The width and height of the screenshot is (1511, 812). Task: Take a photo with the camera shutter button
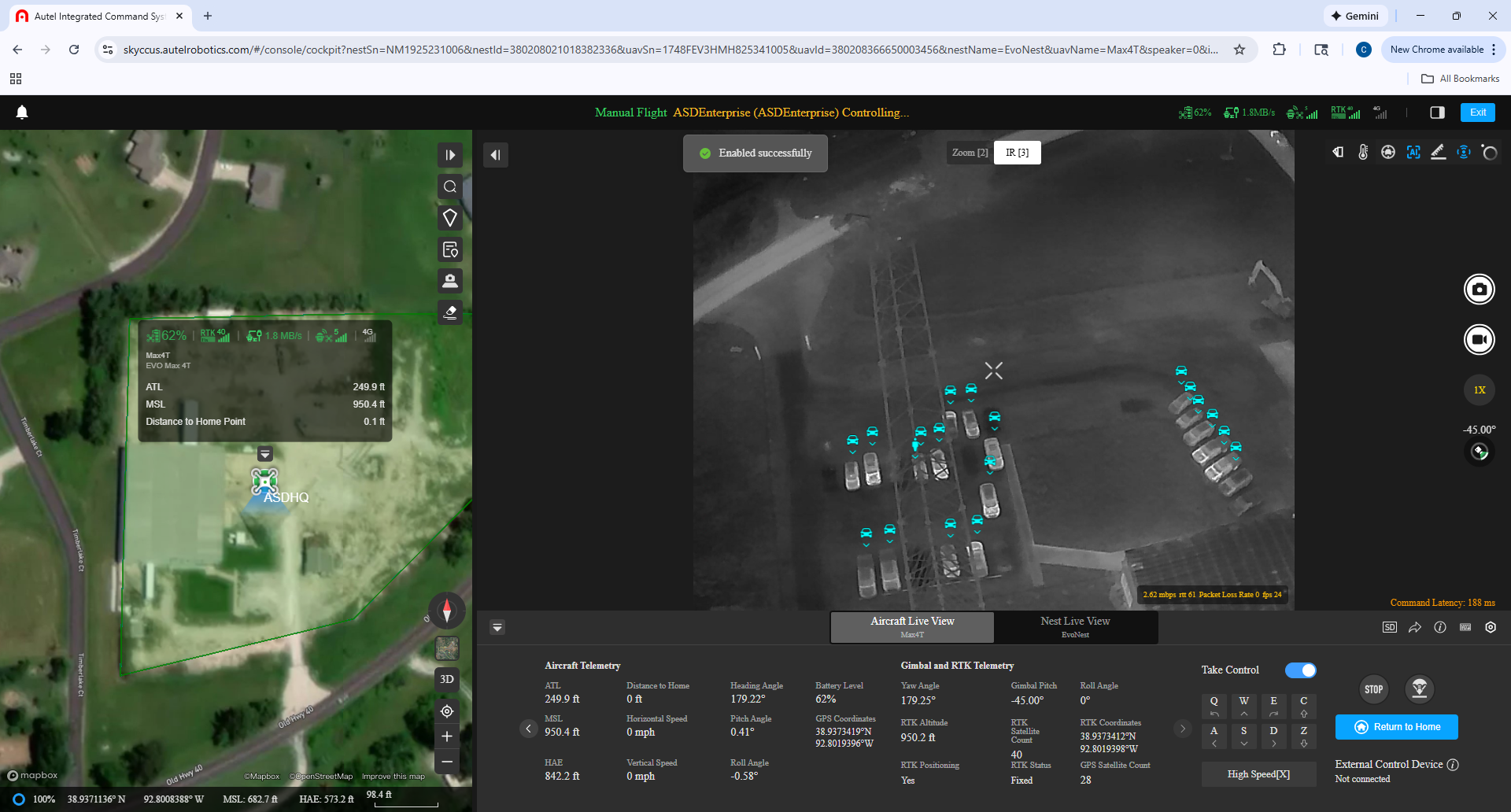(1479, 290)
